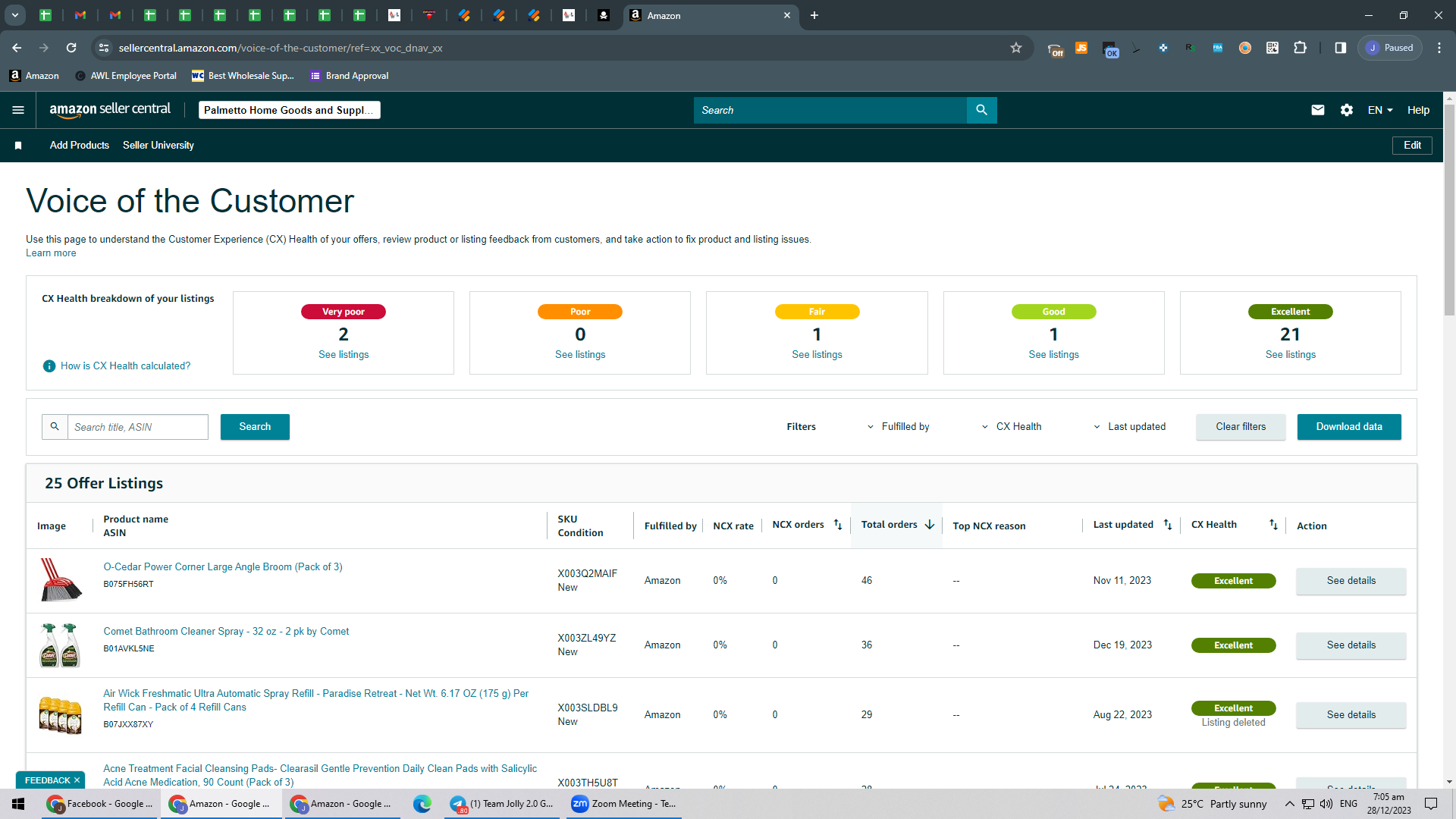Open Microsoft Edge from the taskbar
Viewport: 1456px width, 819px height.
coord(422,804)
